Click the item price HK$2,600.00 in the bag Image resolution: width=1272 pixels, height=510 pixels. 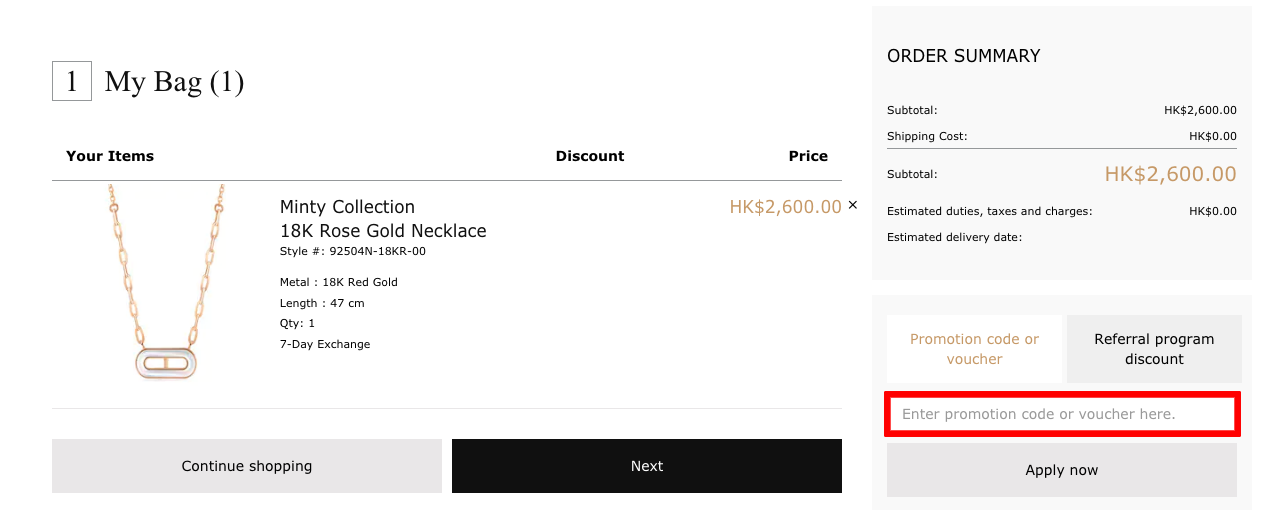[x=785, y=207]
